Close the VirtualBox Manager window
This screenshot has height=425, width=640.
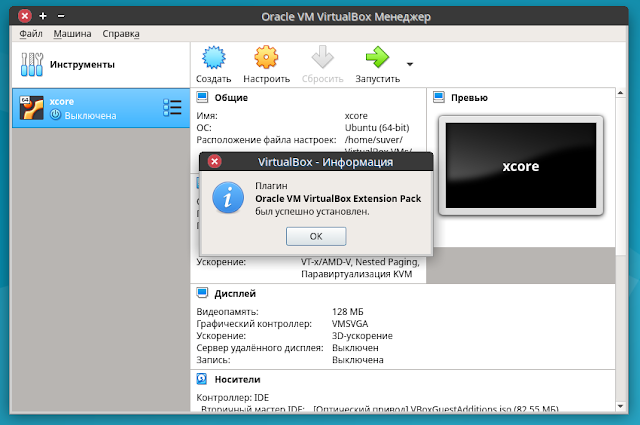[x=25, y=16]
